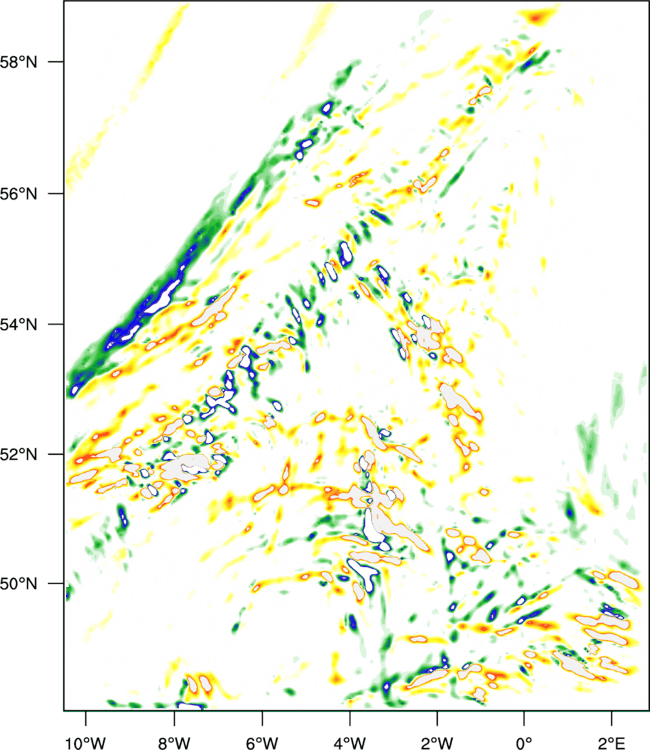Screen dimensions: 650x750
Task: Click the 4°W longitude label
Action: pos(350,742)
